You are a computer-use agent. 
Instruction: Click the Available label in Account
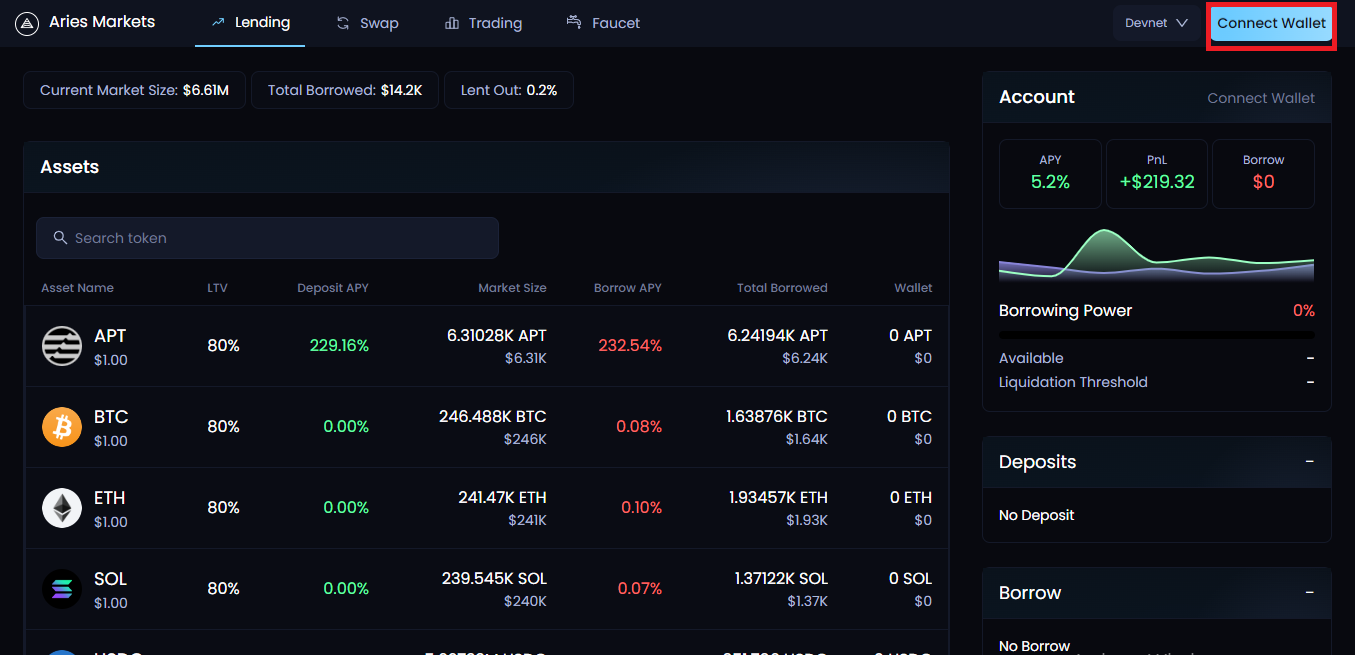[1031, 358]
